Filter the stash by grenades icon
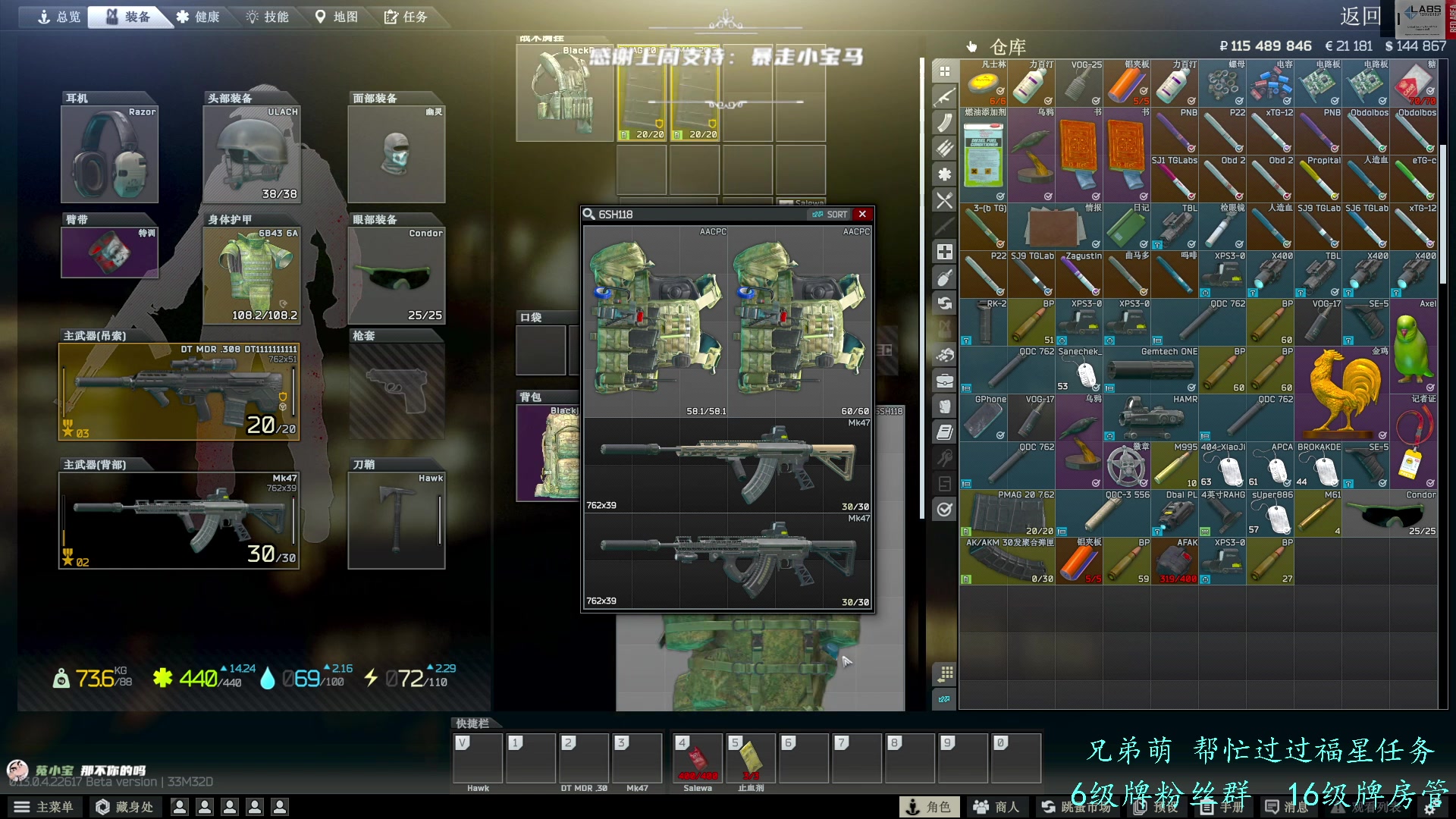Screen dimensions: 1456x819 (944, 278)
